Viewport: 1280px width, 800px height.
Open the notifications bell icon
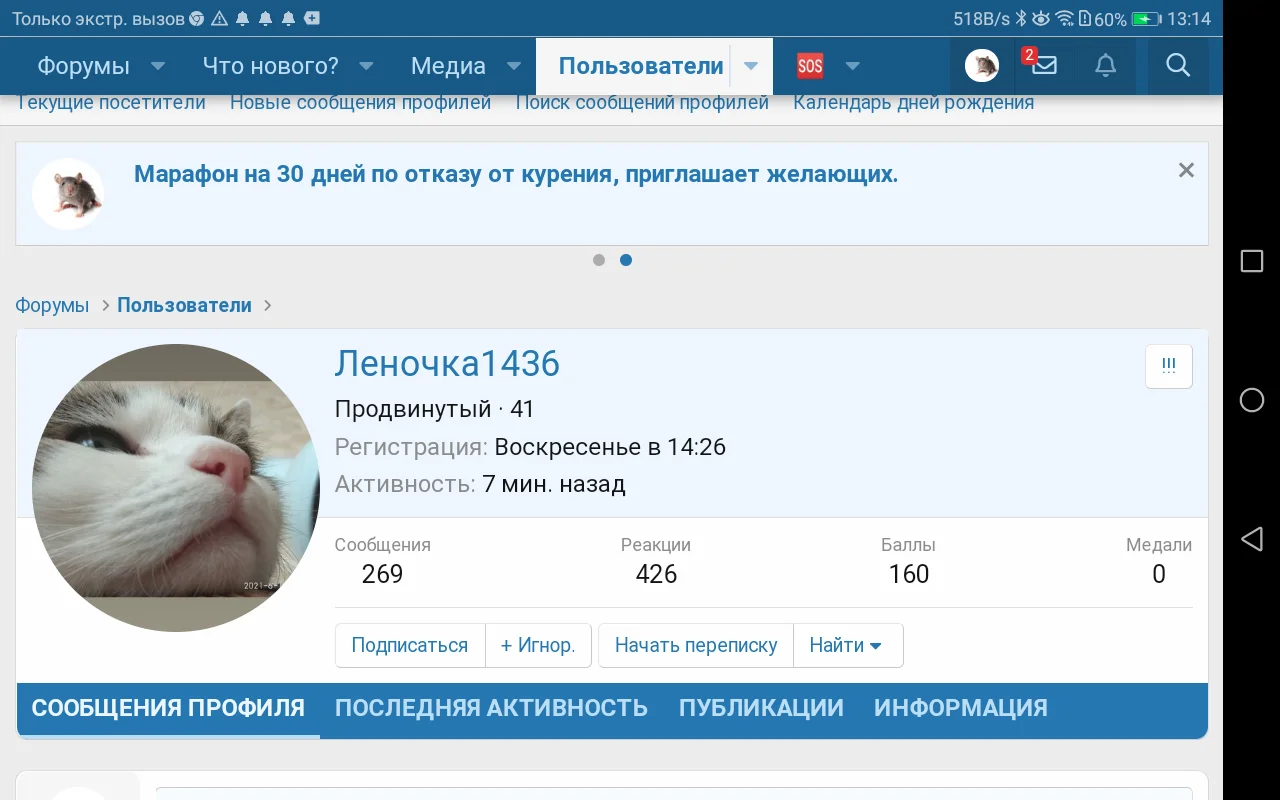click(x=1105, y=65)
